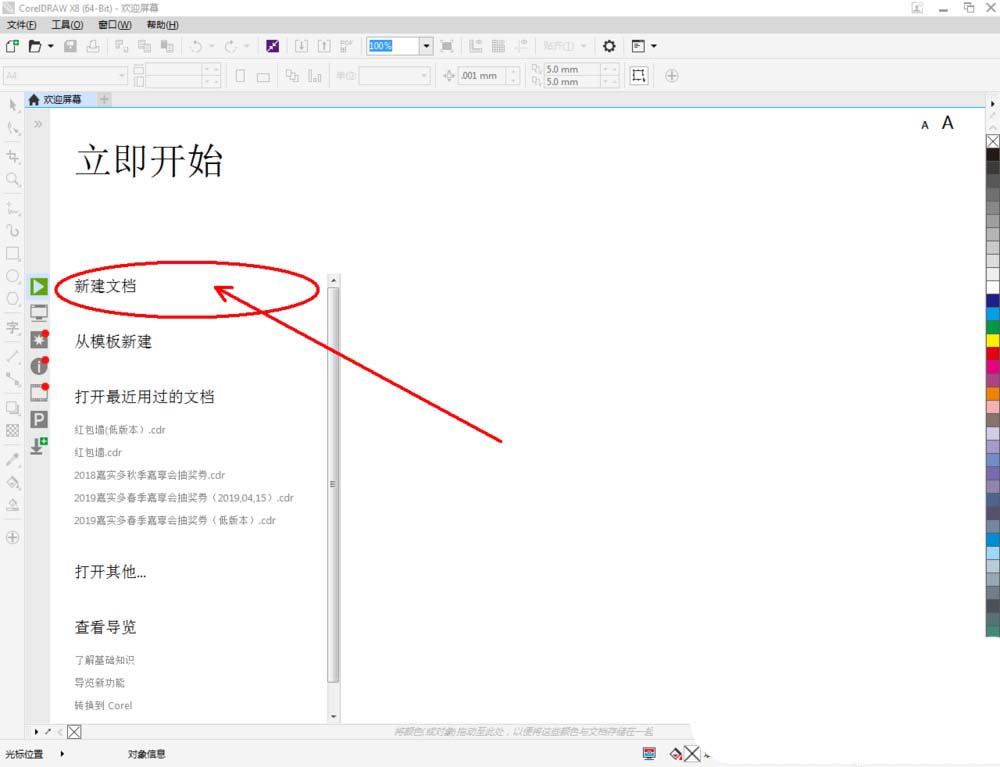Open the 帮助(H) menu
1000x767 pixels.
162,24
